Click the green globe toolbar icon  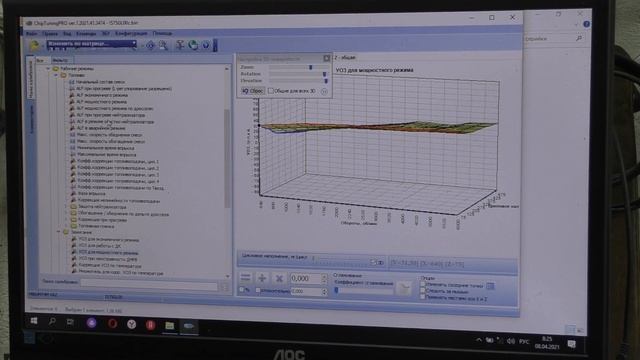[193, 45]
